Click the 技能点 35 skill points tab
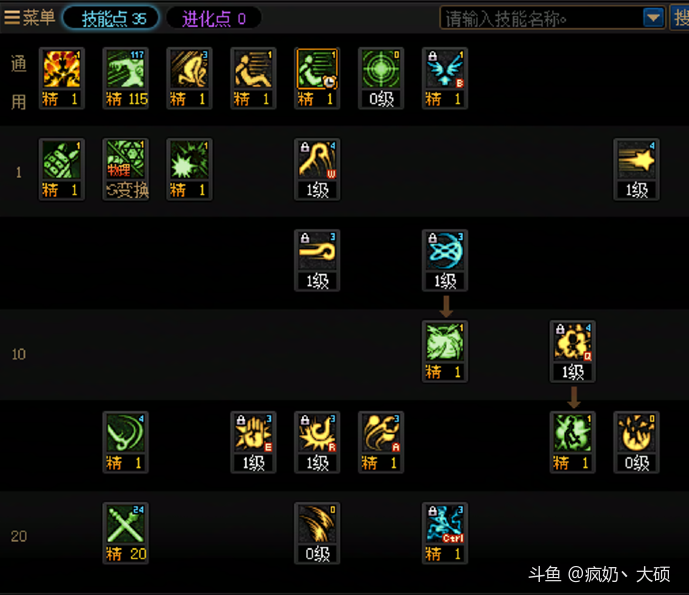 111,18
